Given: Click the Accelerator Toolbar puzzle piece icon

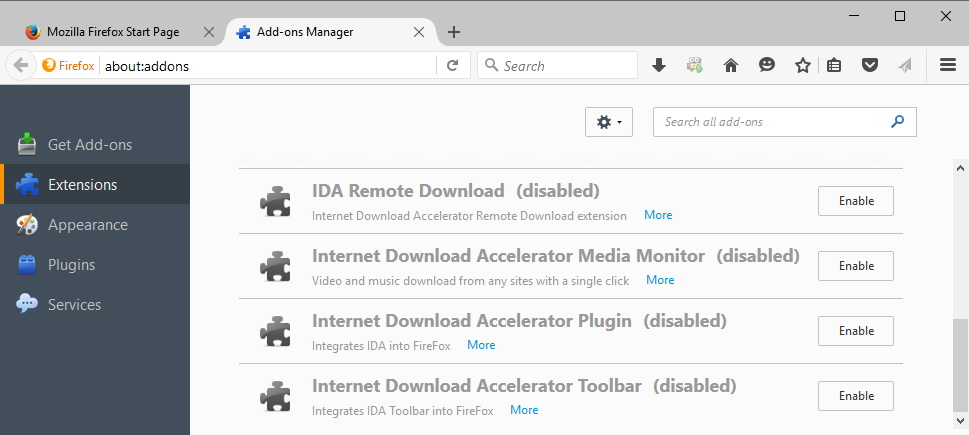Looking at the screenshot, I should coord(276,396).
